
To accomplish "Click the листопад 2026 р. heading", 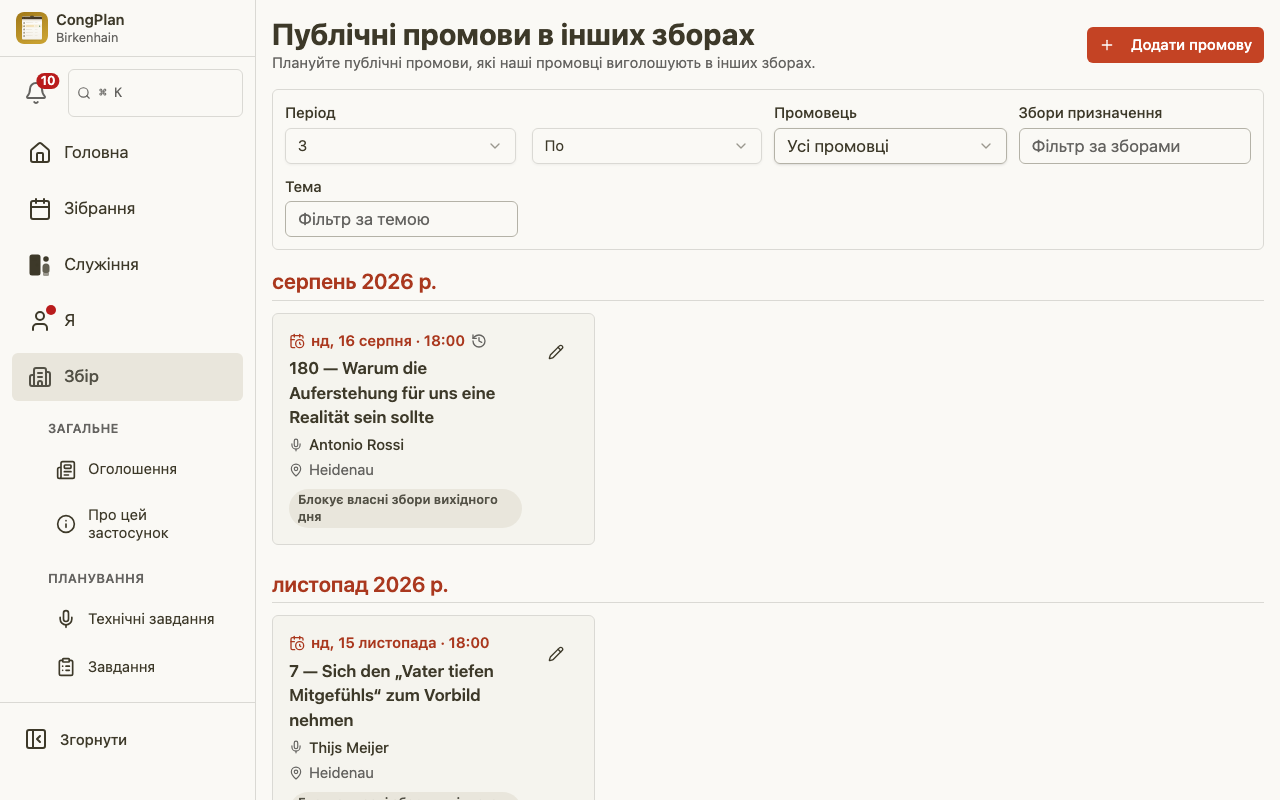I will coord(360,585).
